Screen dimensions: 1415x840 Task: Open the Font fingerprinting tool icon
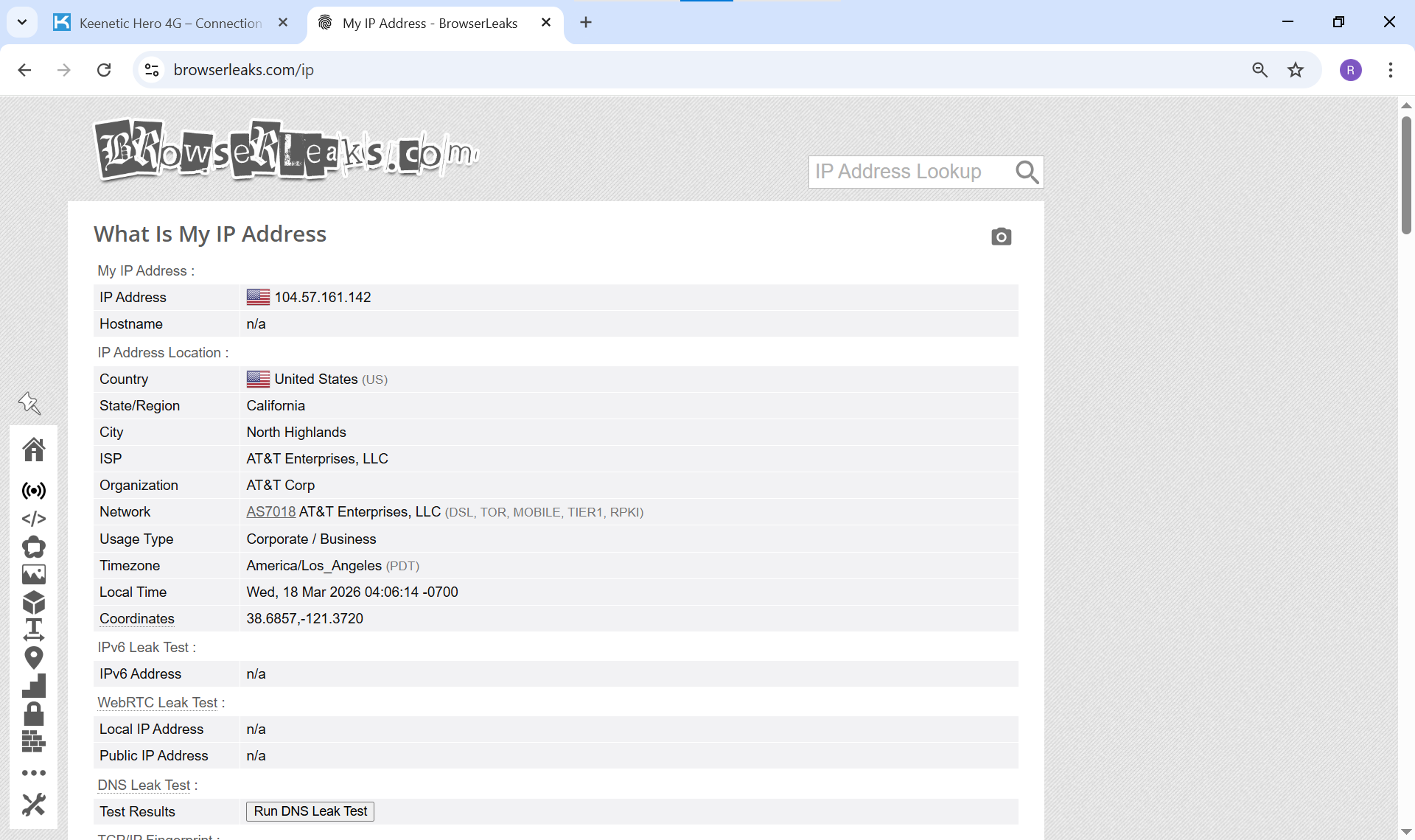pos(34,629)
